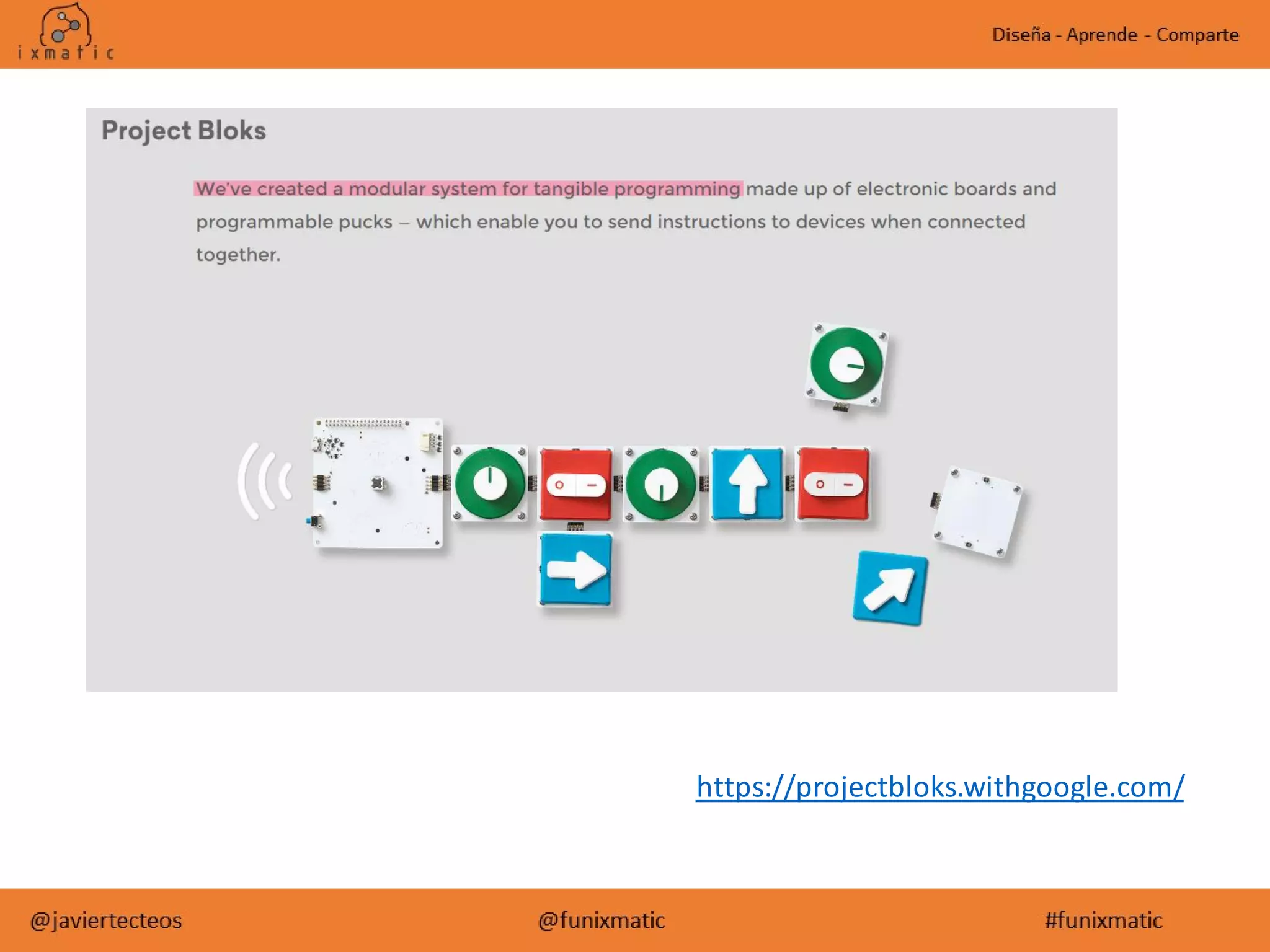
Task: Click the Diseña - Aprende - Comparte tagline
Action: tap(1115, 35)
